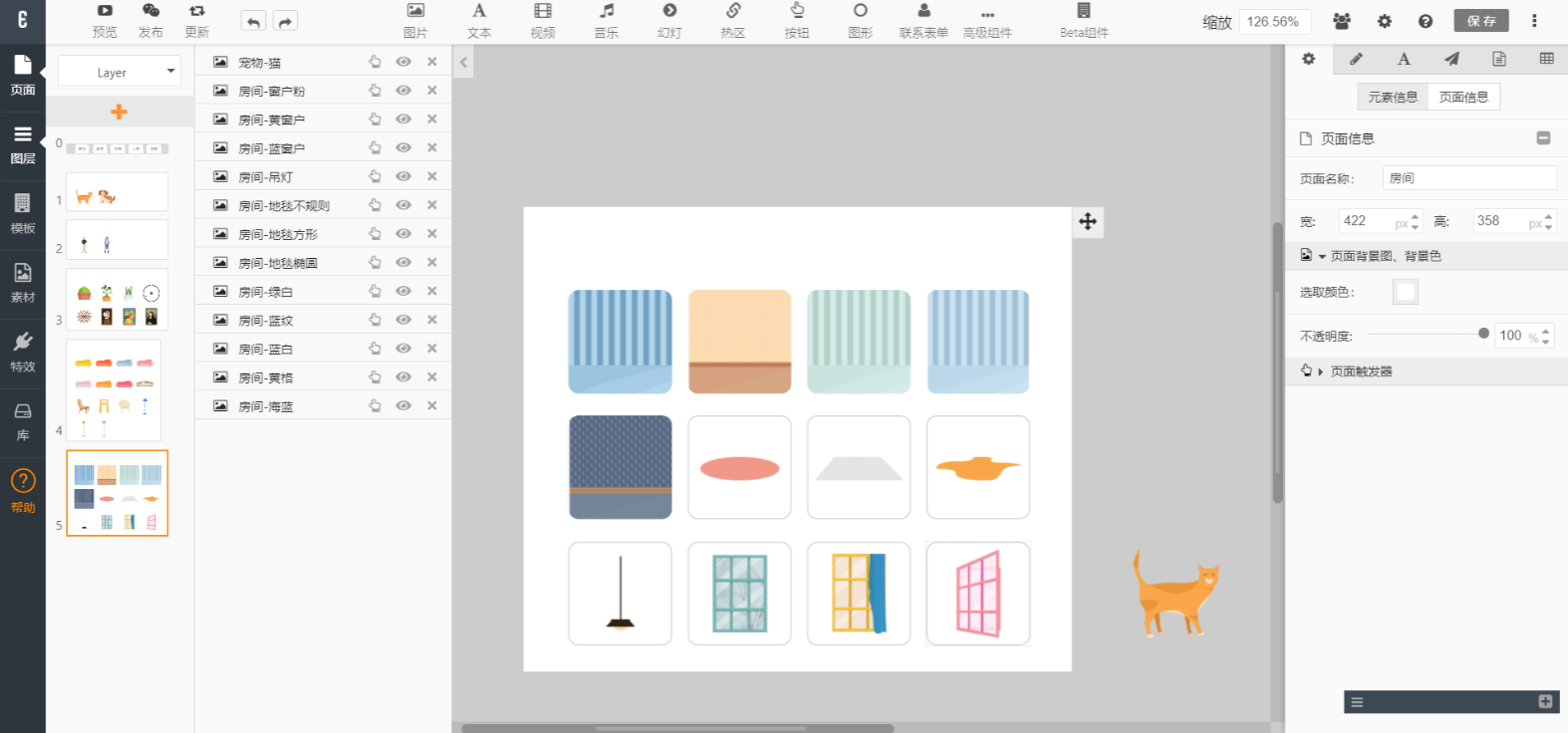Image resolution: width=1568 pixels, height=733 pixels.
Task: Click the 页面名称 input field
Action: coord(1468,178)
